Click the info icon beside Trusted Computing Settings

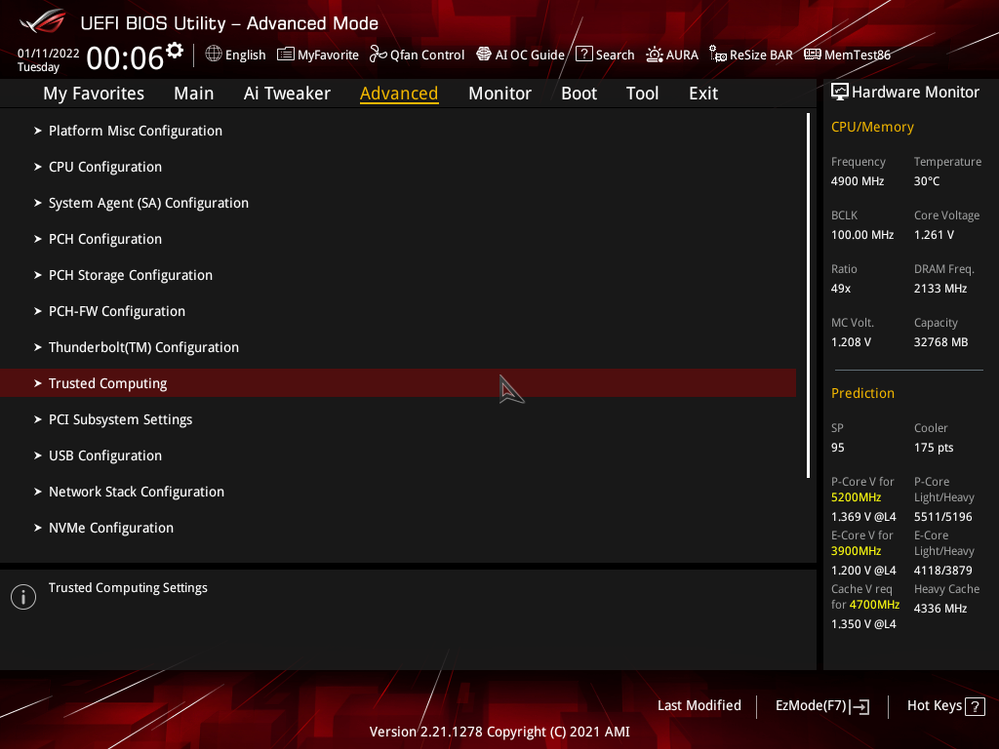click(x=23, y=597)
